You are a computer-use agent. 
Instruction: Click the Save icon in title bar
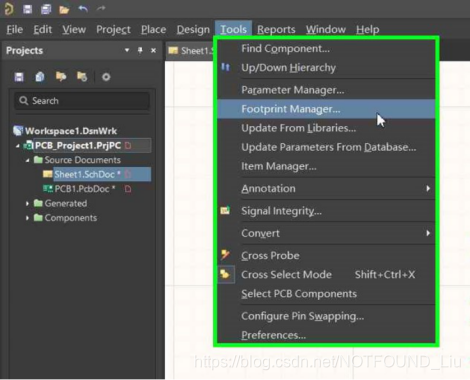click(27, 9)
